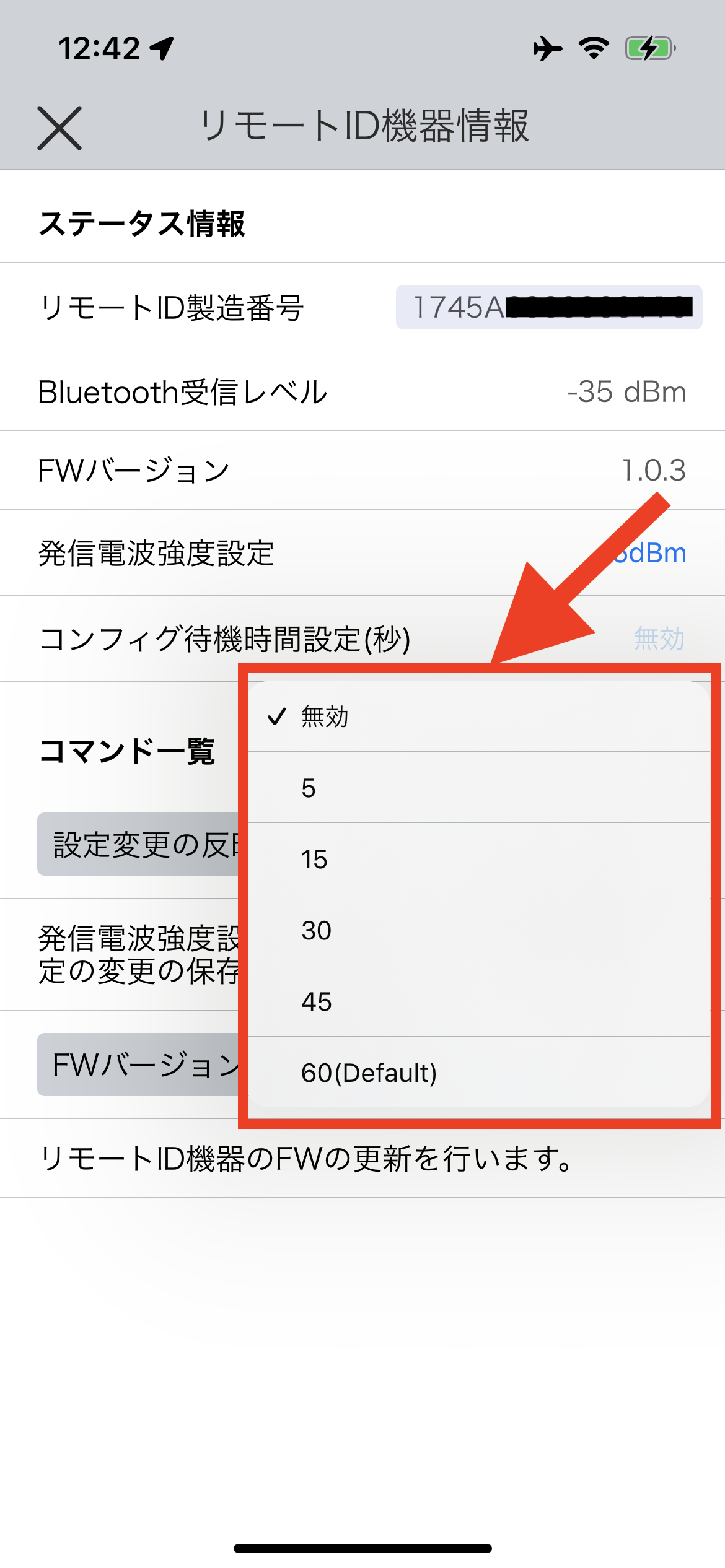Select 60(Default) option
Image resolution: width=725 pixels, height=1568 pixels.
479,1073
